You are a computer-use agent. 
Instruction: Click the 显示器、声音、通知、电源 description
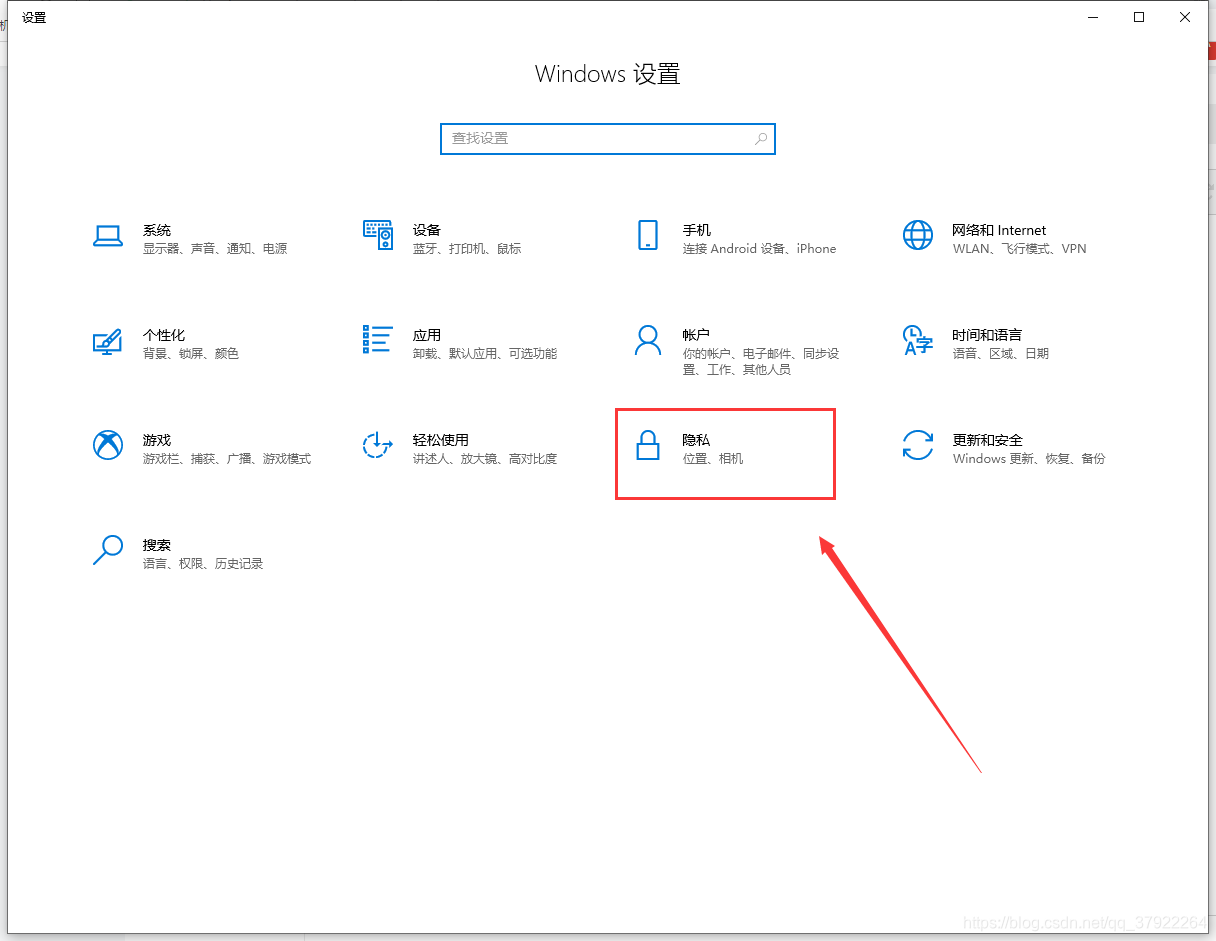[x=215, y=249]
